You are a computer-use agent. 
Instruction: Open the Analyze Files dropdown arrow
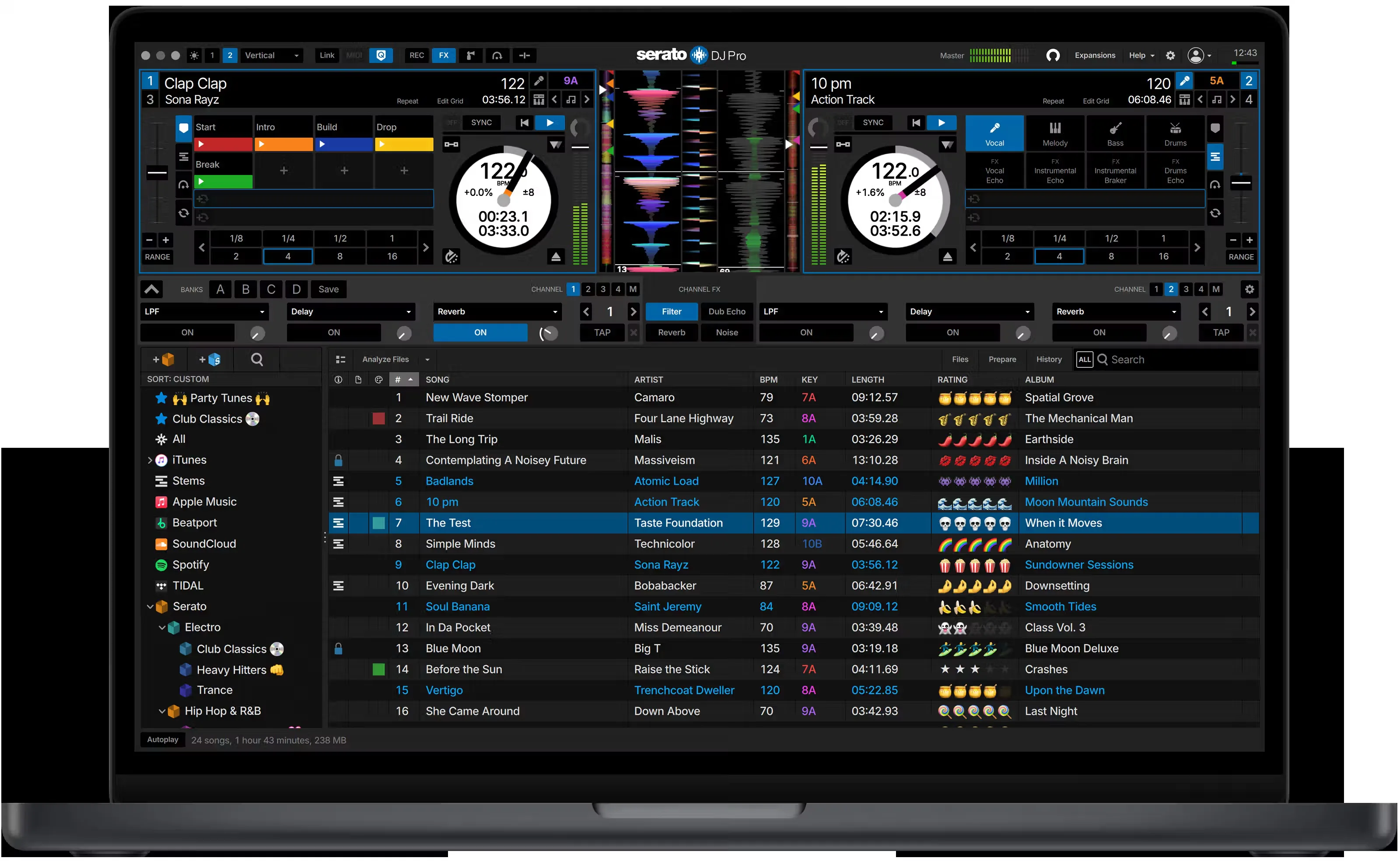[x=427, y=360]
